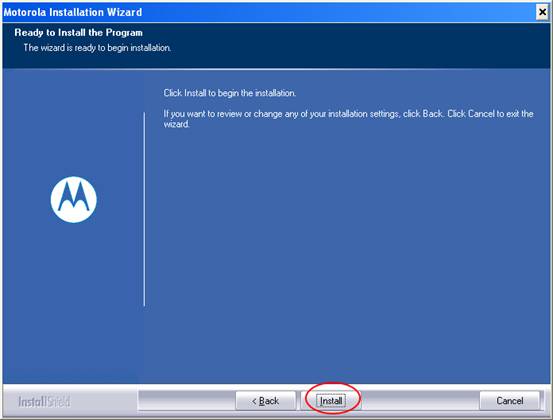Click the white vertical divider line
The width and height of the screenshot is (553, 420).
144,209
